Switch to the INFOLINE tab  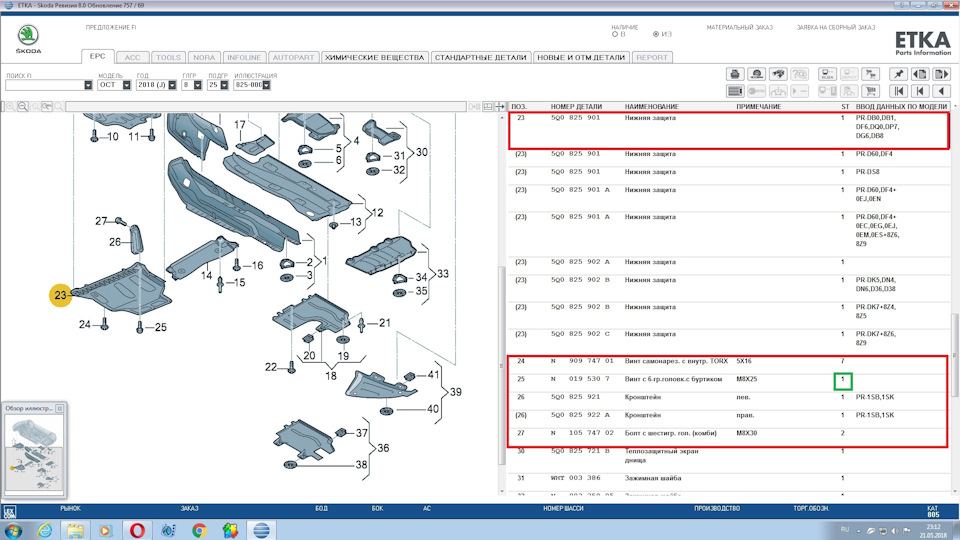point(244,58)
